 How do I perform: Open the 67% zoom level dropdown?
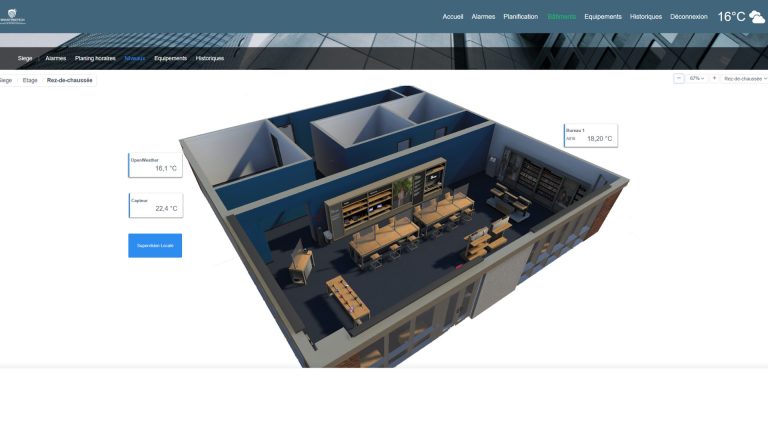tap(696, 78)
